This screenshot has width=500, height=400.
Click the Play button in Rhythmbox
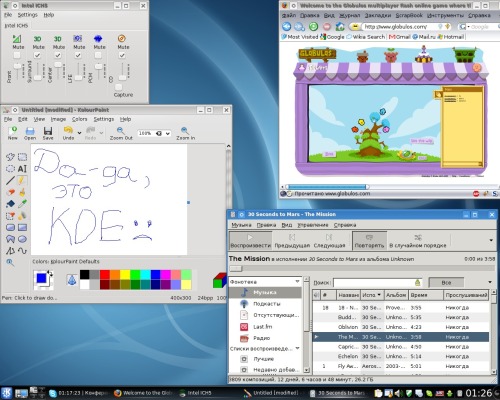click(250, 240)
